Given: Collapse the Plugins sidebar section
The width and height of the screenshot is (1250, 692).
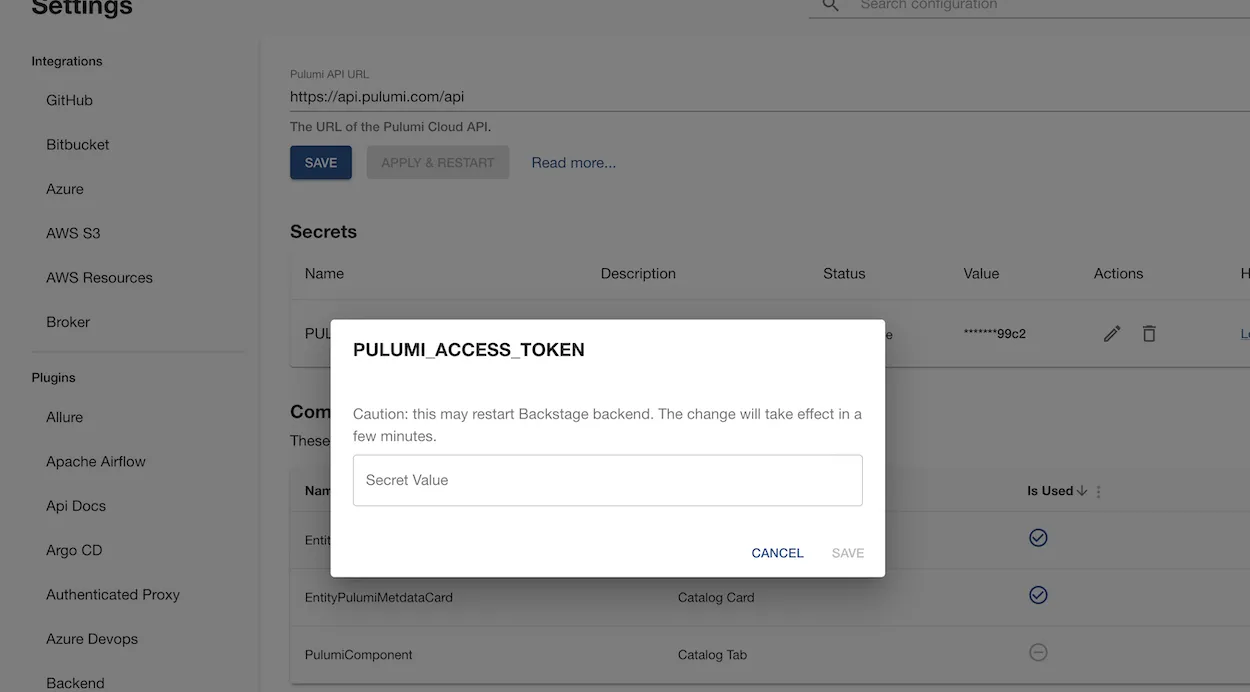Looking at the screenshot, I should 53,377.
